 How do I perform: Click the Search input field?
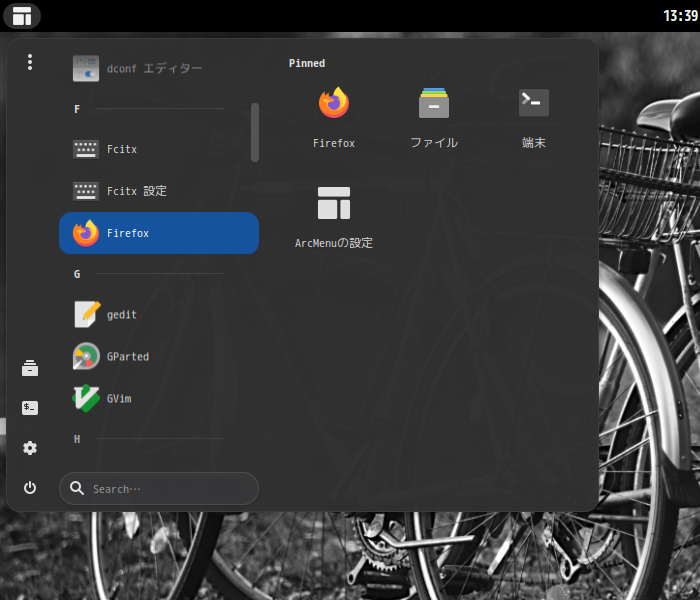[159, 488]
